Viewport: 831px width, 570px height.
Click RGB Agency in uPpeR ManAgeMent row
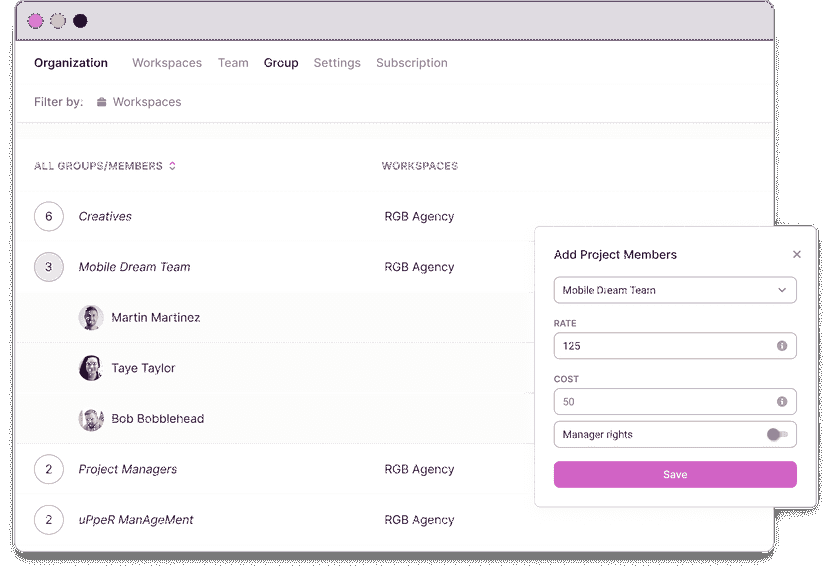419,520
